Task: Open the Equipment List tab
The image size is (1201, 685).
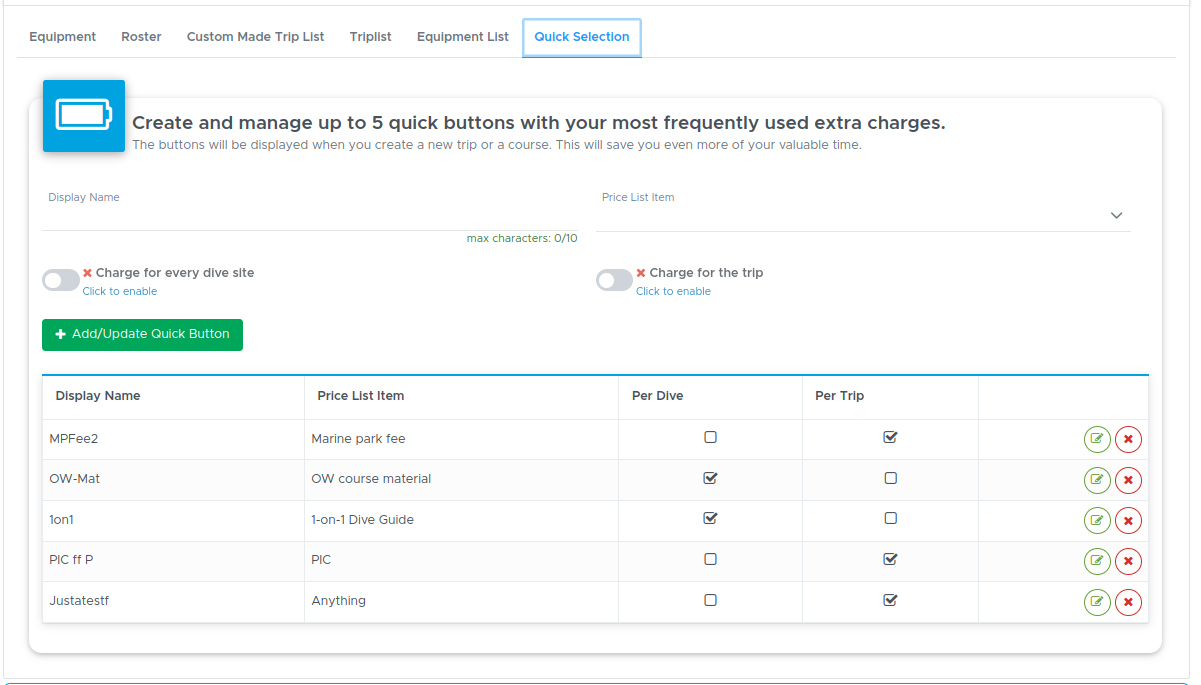Action: click(x=463, y=37)
